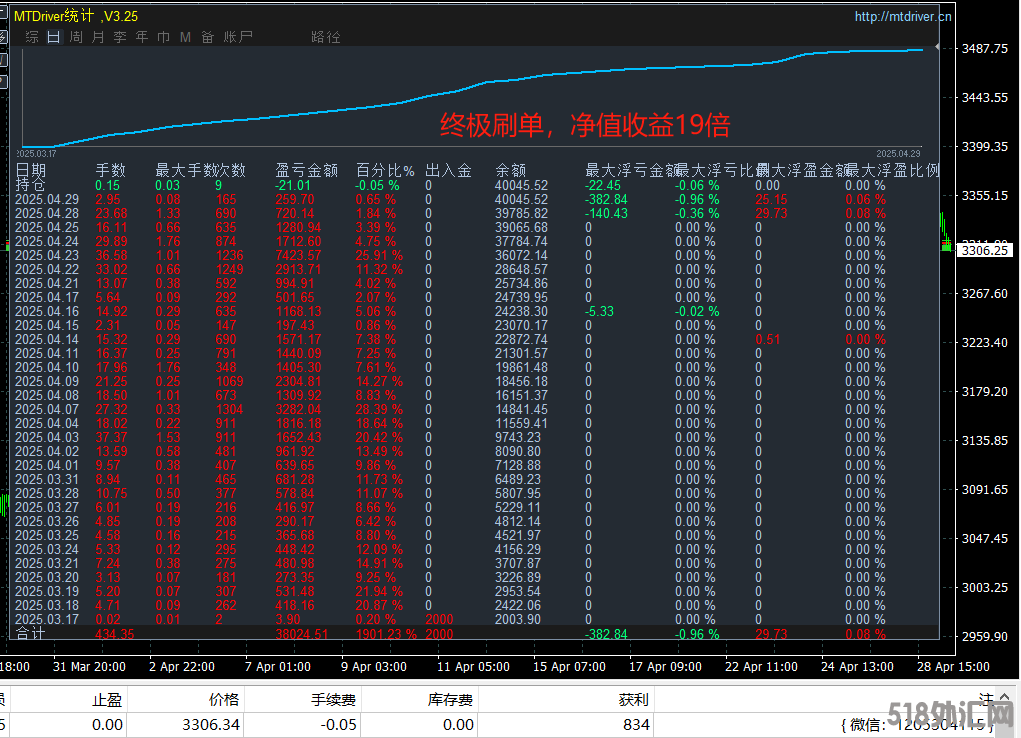Open the 周 weekly statistics tab
Viewport: 1021px width, 738px height.
76,37
